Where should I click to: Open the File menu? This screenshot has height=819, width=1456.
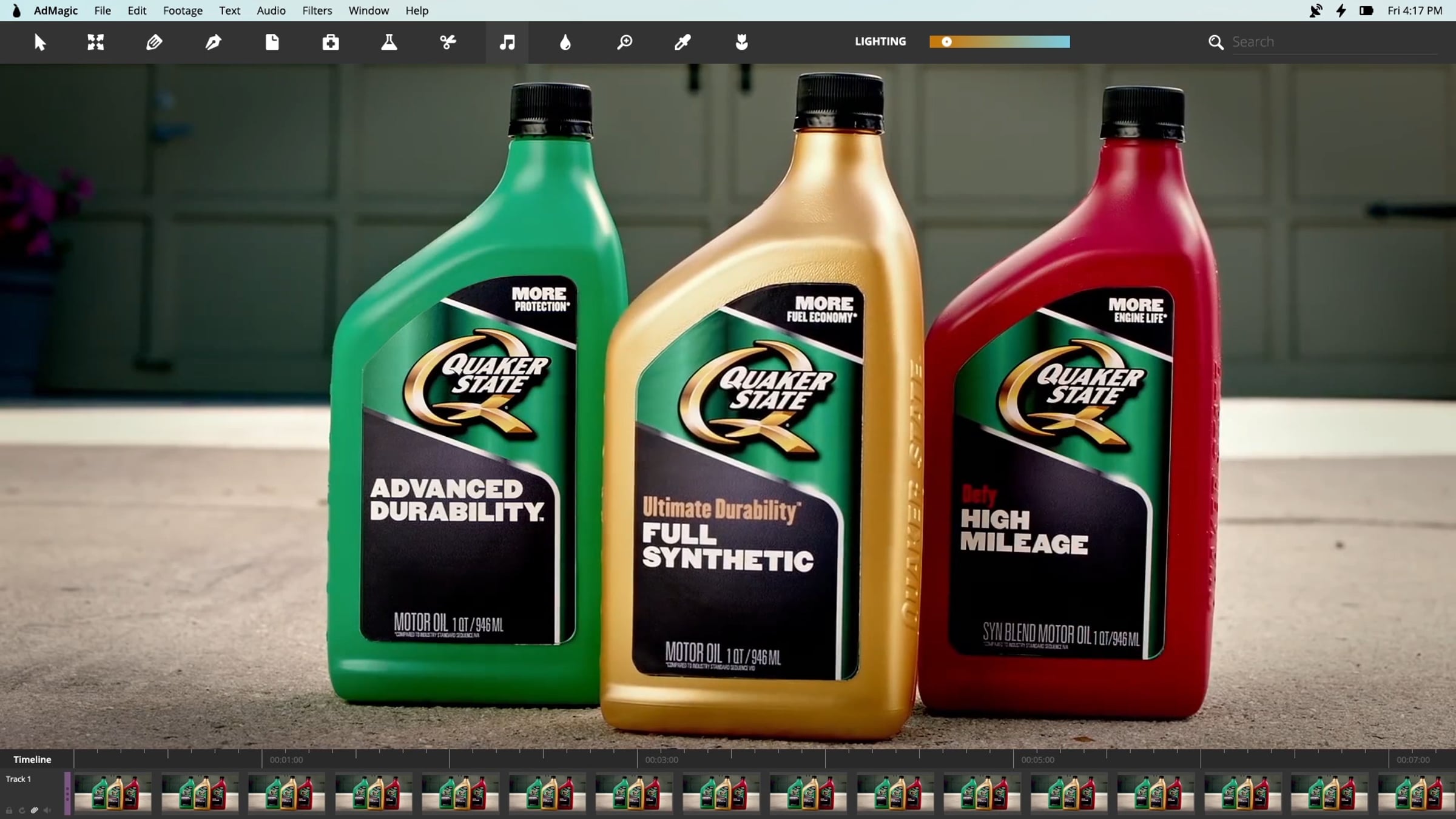coord(103,10)
